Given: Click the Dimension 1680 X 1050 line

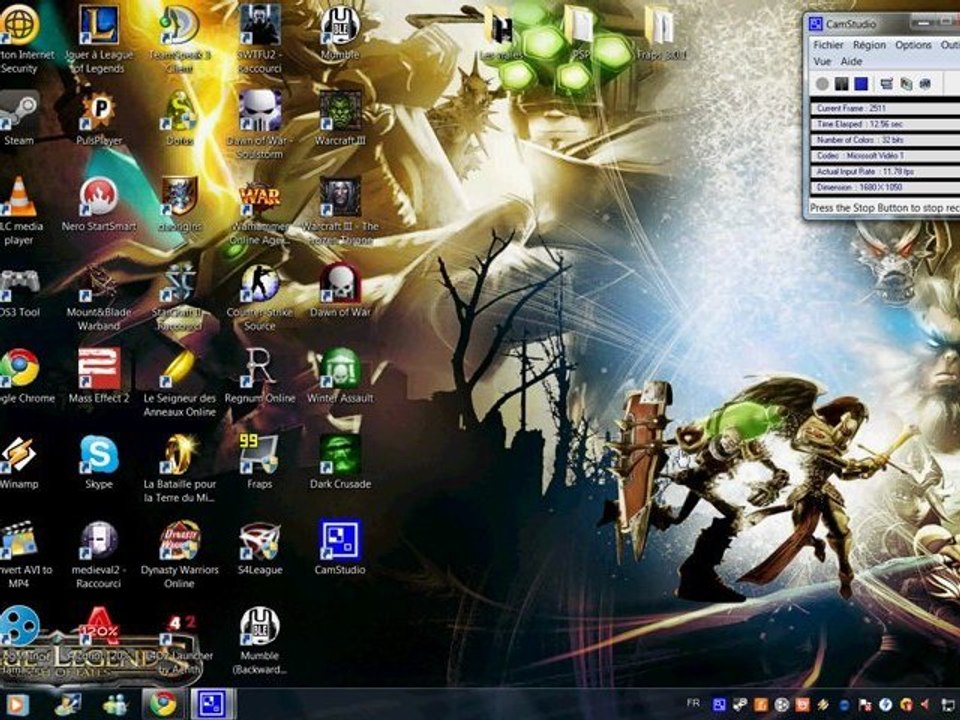Looking at the screenshot, I should 885,187.
